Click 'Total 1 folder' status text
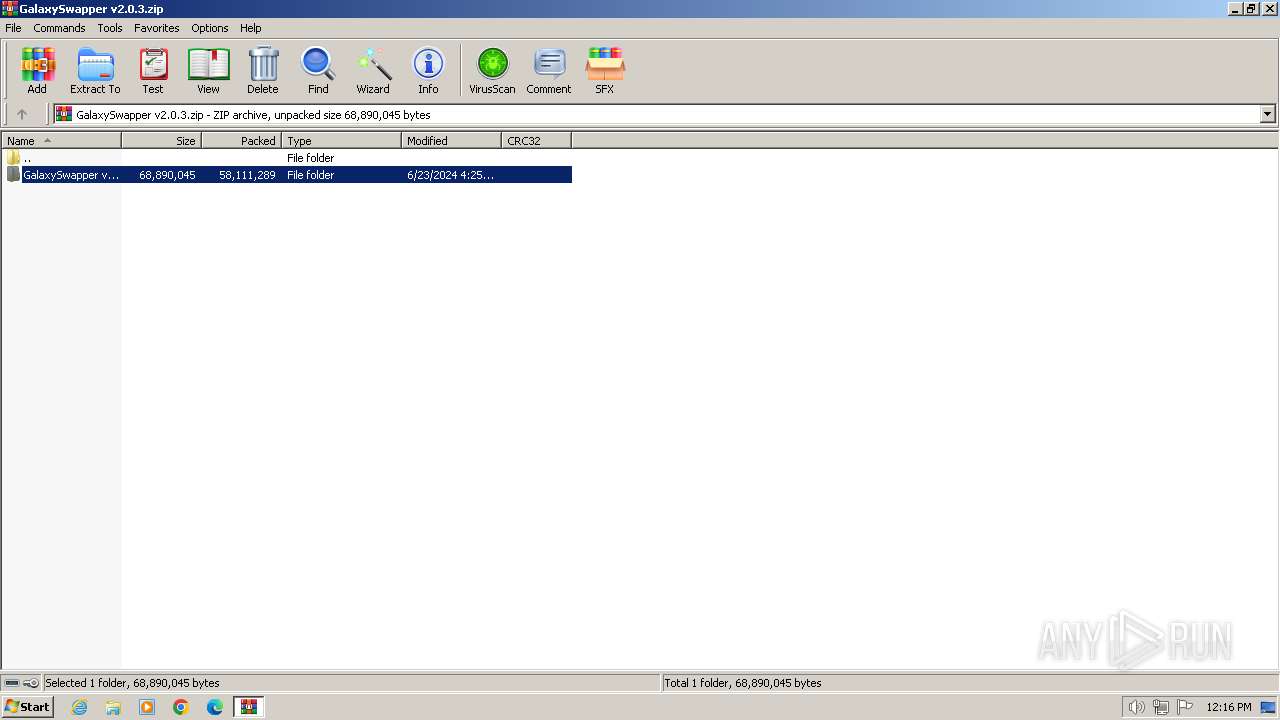Image resolution: width=1280 pixels, height=720 pixels. tap(743, 683)
